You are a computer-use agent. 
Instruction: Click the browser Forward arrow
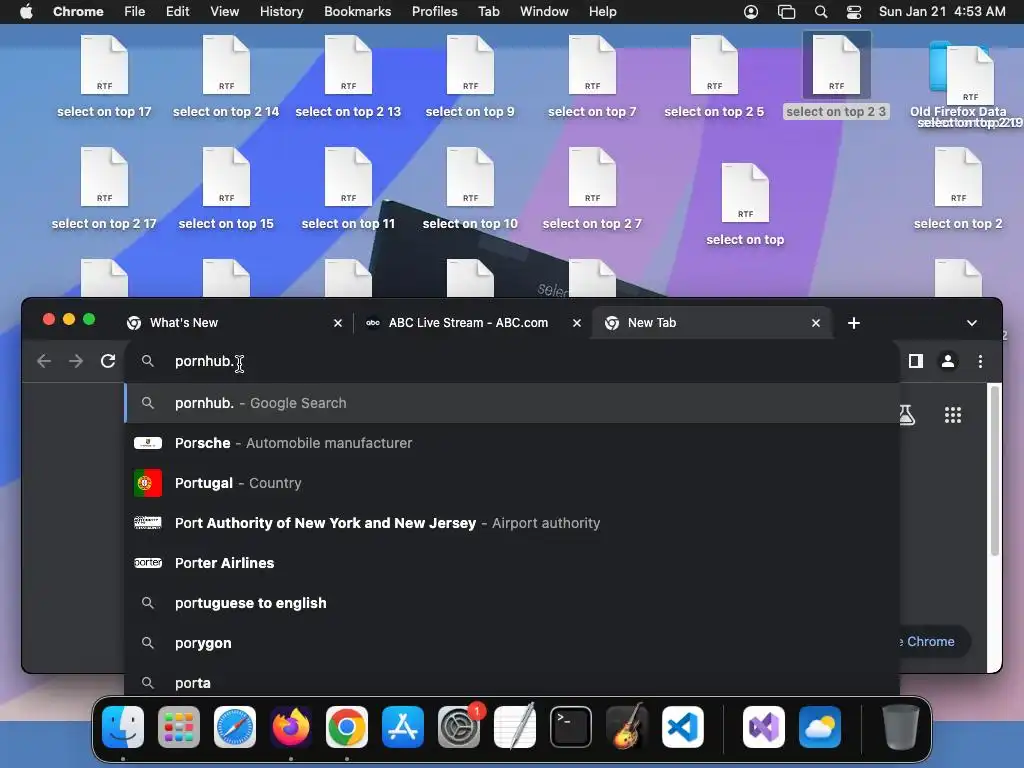click(x=76, y=361)
